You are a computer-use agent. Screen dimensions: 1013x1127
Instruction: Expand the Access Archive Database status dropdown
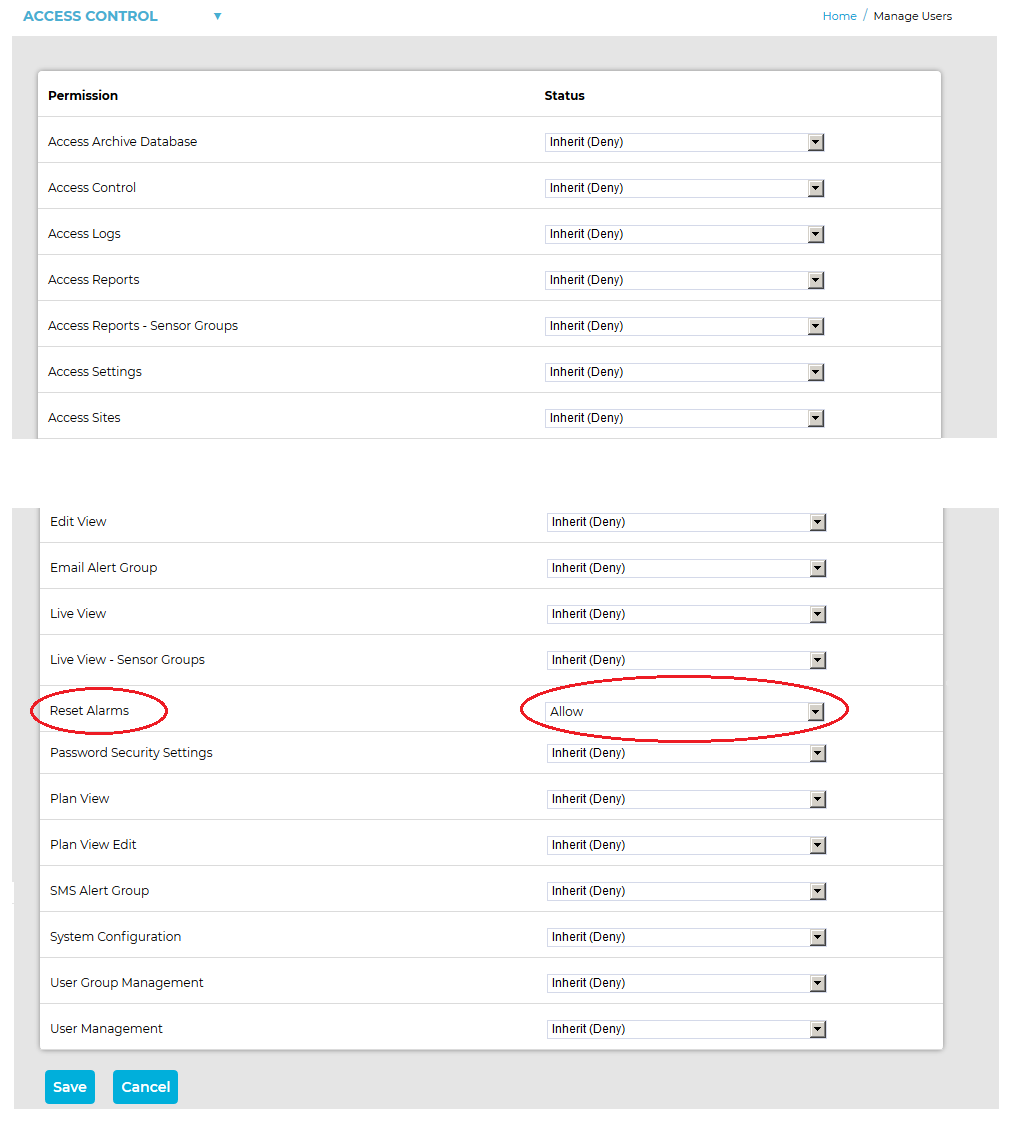coord(684,142)
